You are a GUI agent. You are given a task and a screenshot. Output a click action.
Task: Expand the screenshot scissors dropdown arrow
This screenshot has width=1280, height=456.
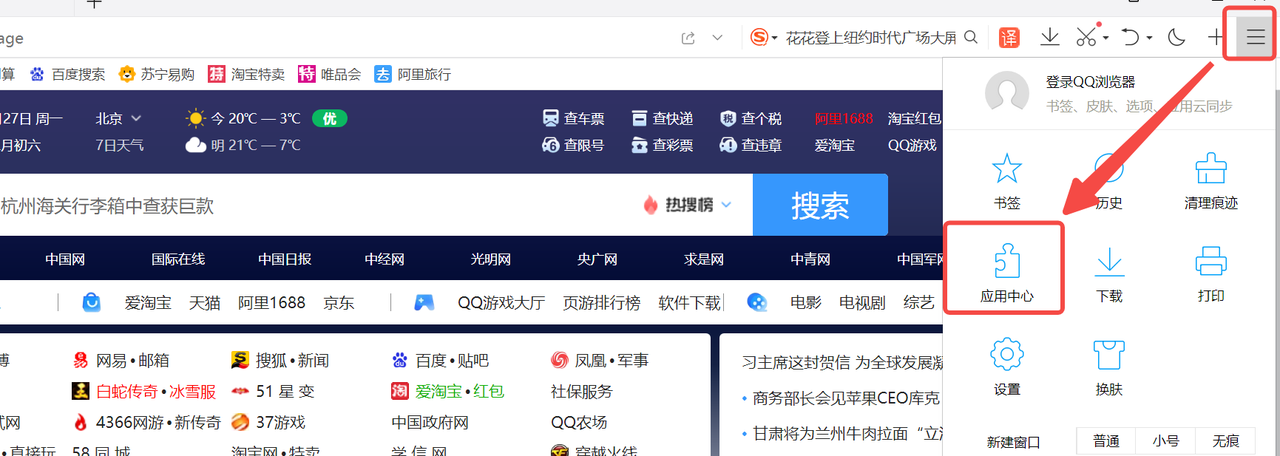click(x=1106, y=39)
